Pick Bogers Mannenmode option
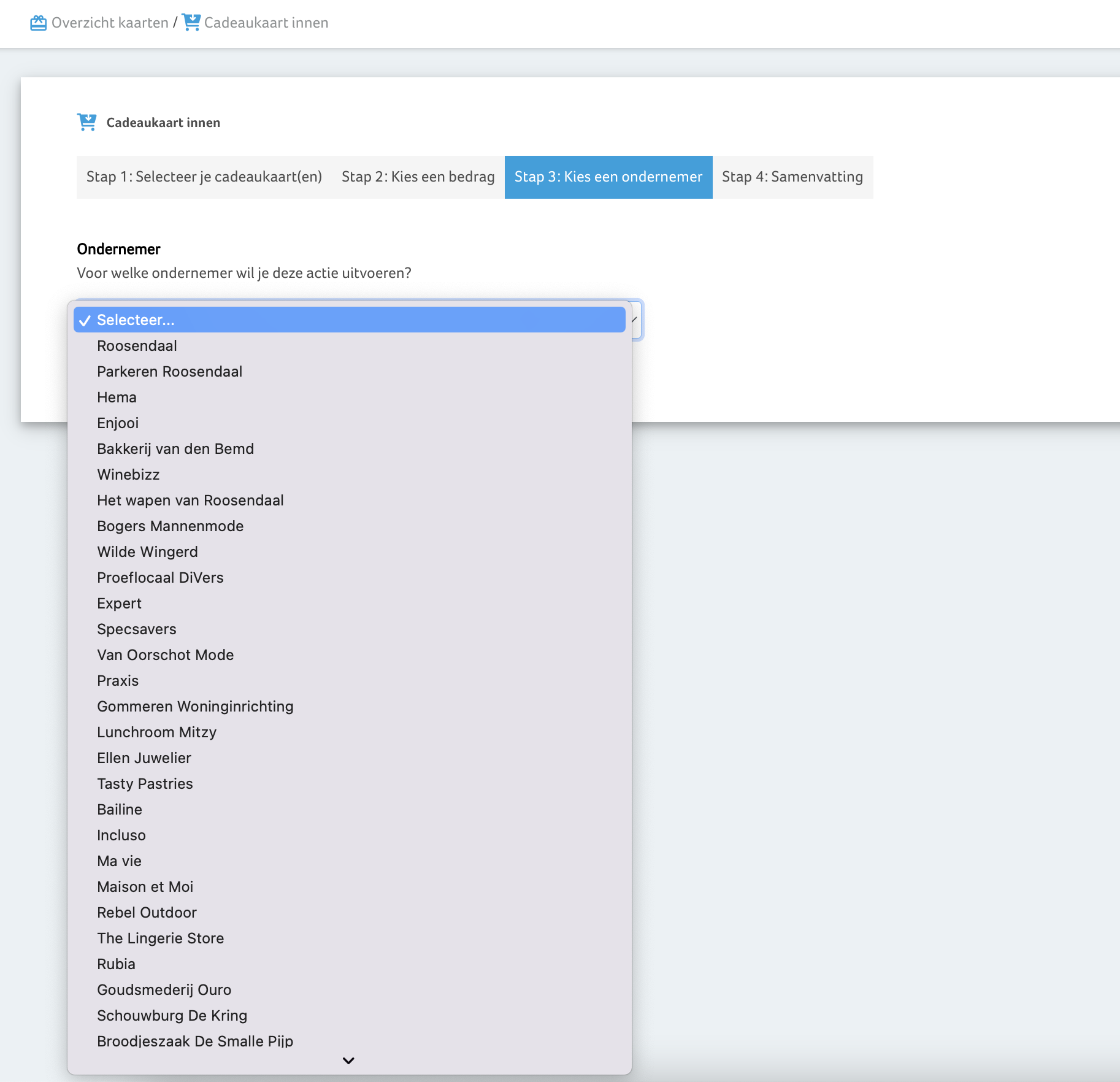This screenshot has height=1082, width=1120. pos(350,526)
